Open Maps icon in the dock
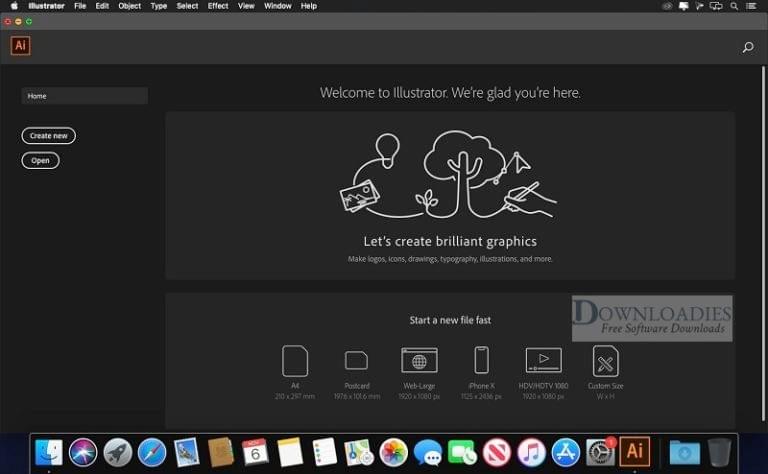Image resolution: width=768 pixels, height=474 pixels. (x=359, y=452)
